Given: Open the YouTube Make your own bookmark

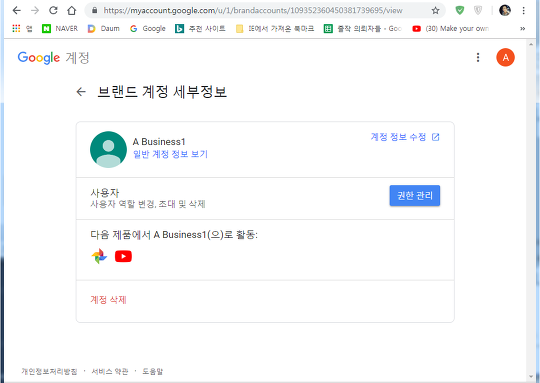Looking at the screenshot, I should click(450, 29).
